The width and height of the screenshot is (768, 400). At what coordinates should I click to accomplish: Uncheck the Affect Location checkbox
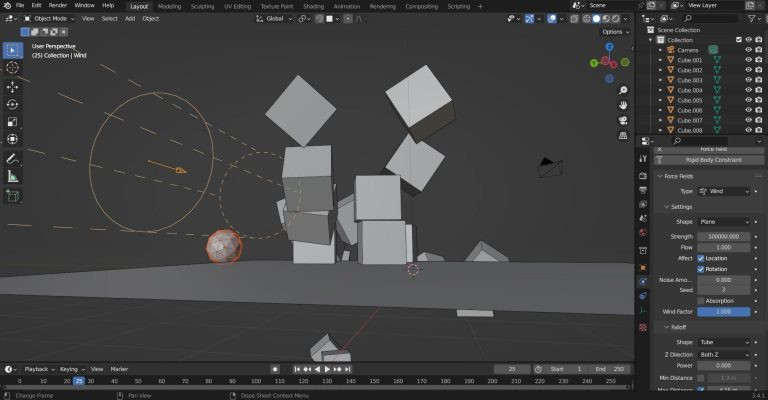pos(700,258)
